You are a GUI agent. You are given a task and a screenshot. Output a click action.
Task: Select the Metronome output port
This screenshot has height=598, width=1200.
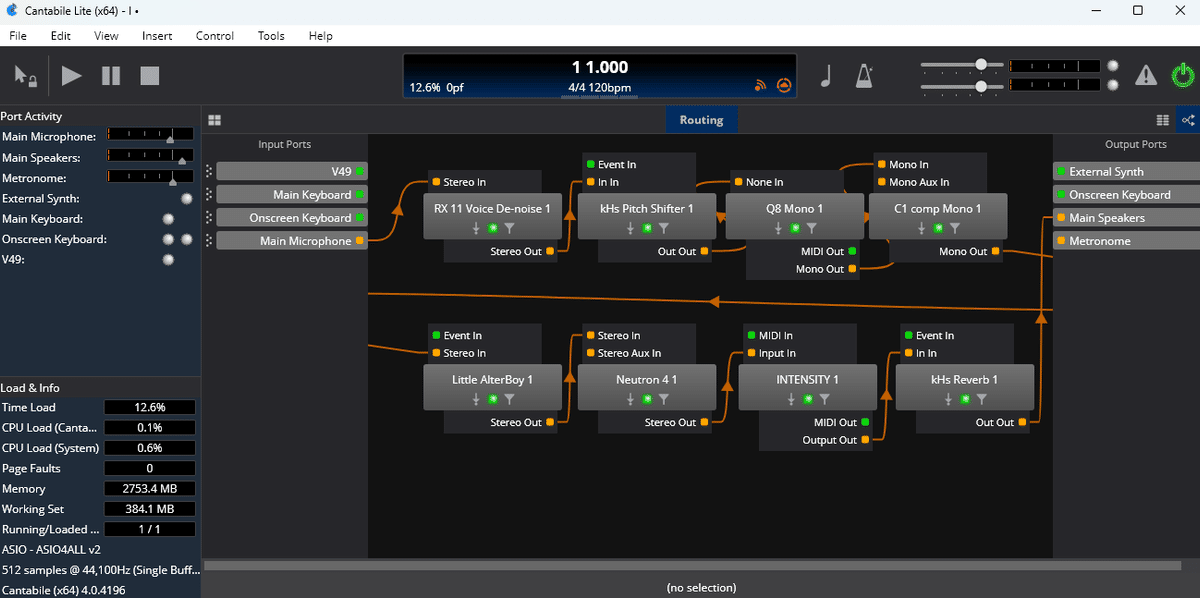point(1126,240)
